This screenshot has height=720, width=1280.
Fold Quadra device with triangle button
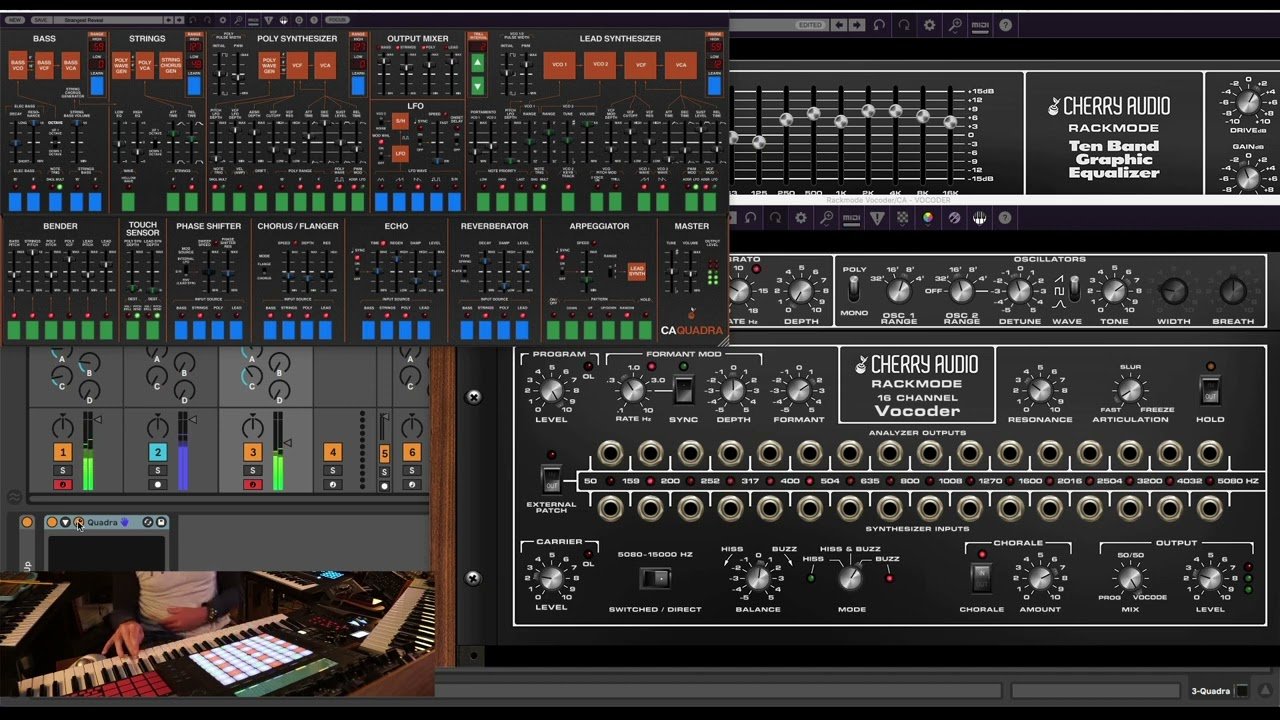65,522
